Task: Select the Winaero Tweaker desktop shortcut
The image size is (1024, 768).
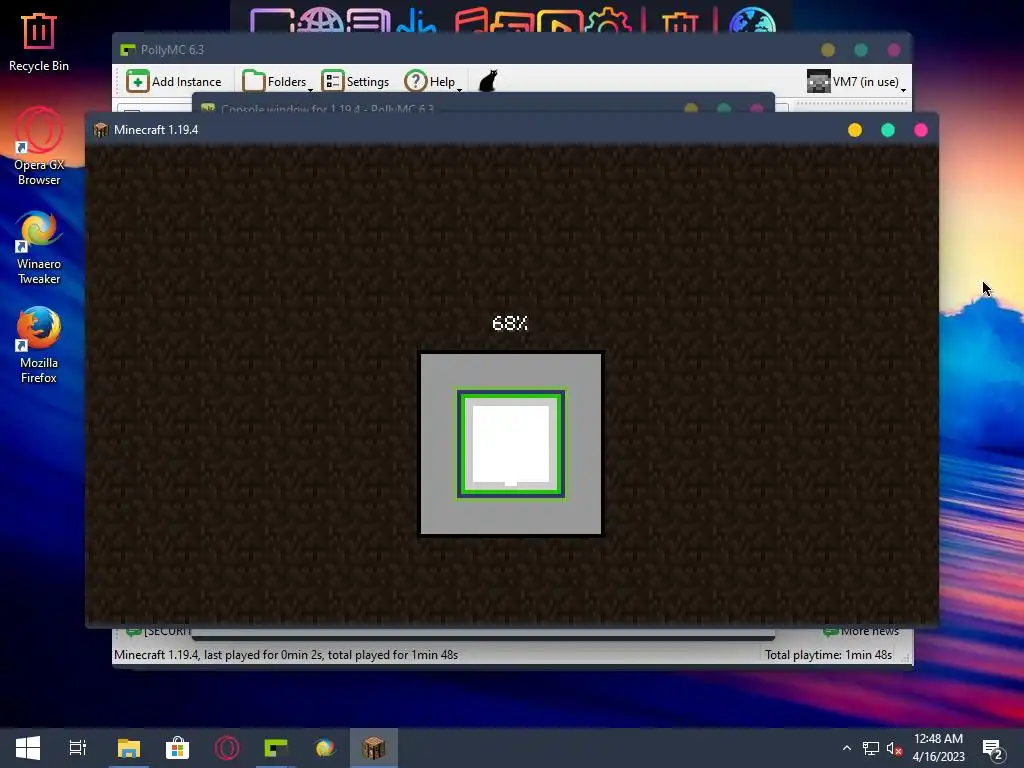Action: point(39,248)
